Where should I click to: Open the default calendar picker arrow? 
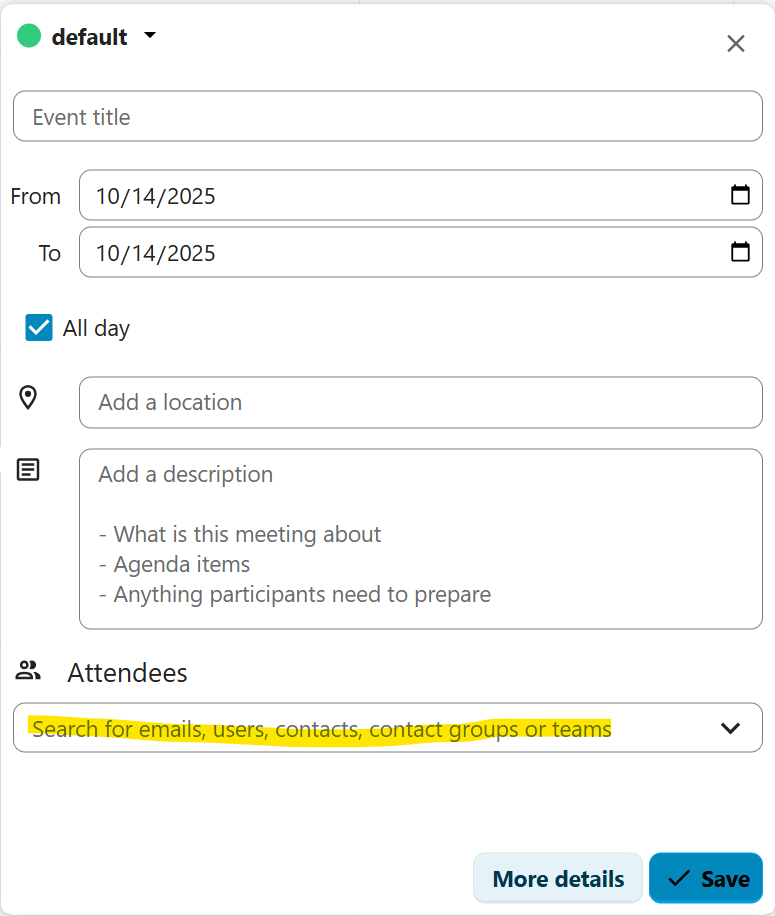(150, 36)
